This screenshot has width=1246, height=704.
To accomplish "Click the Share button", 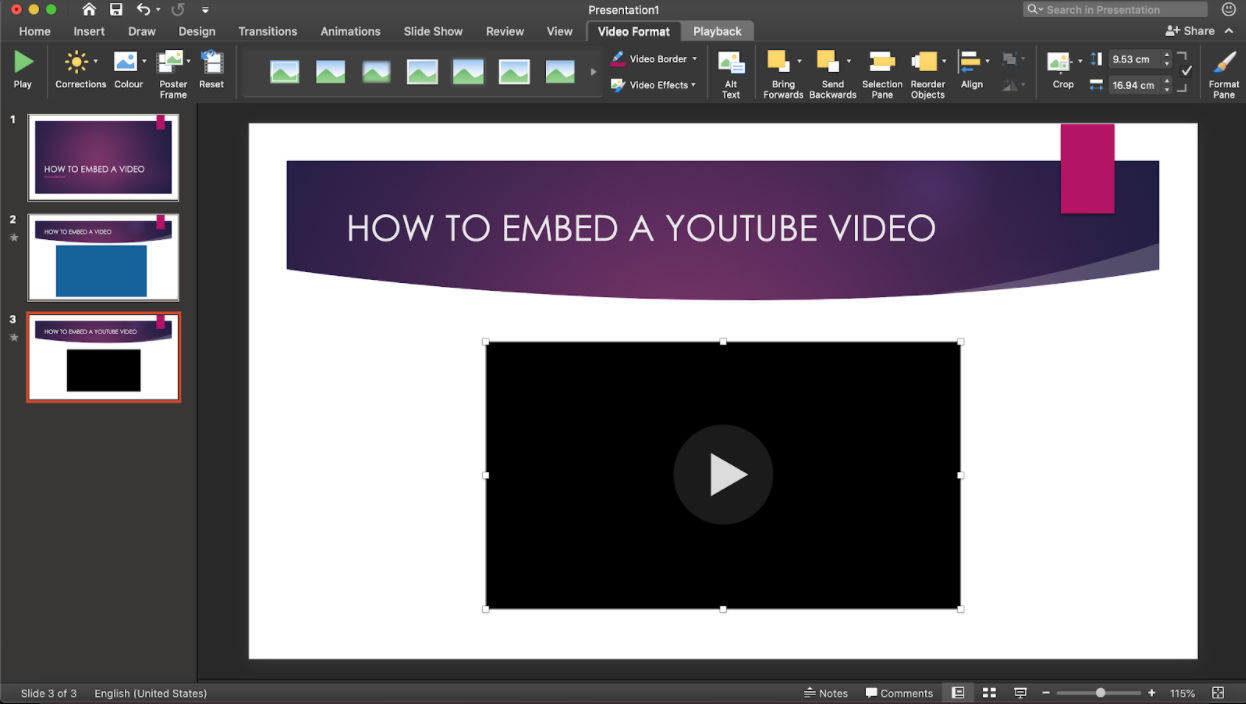I will pos(1190,31).
